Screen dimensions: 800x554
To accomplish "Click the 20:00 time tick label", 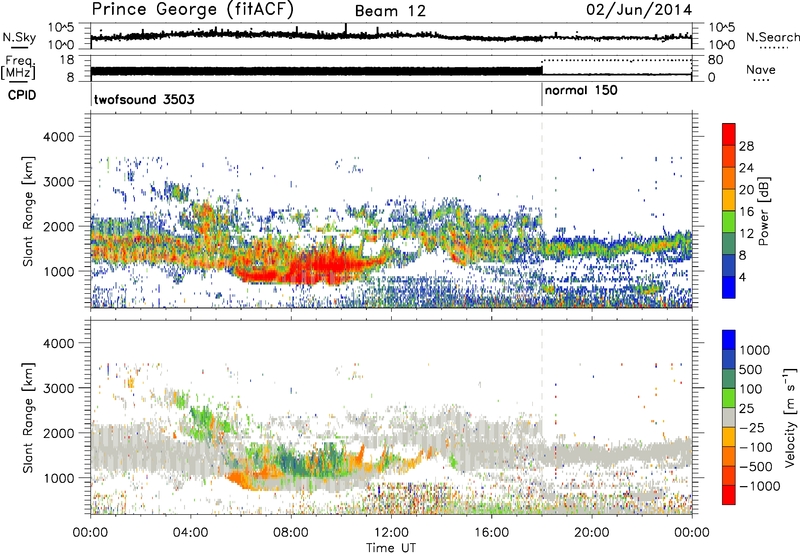I will tap(591, 533).
